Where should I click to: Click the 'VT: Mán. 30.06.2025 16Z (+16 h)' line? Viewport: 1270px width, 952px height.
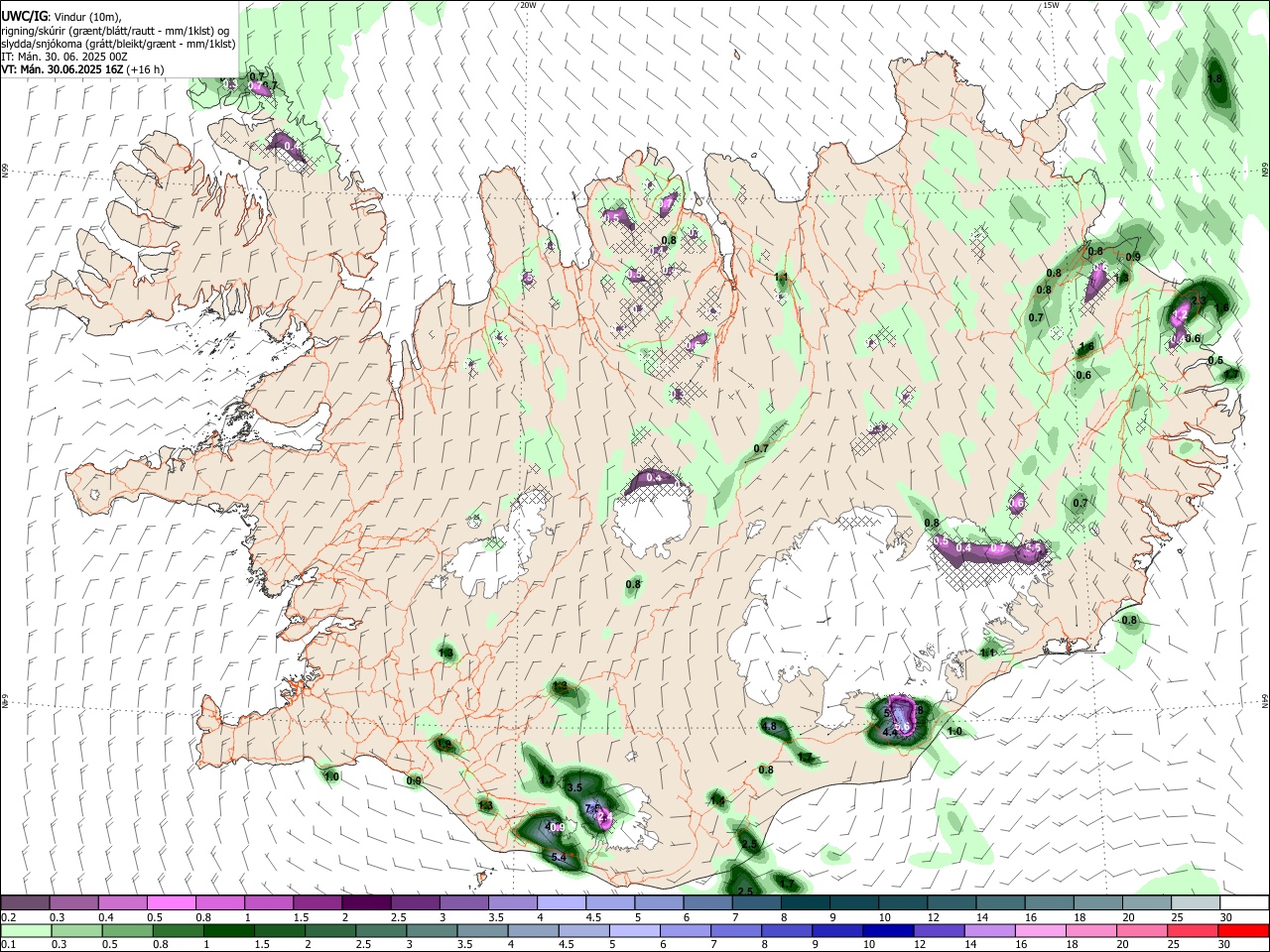(x=82, y=69)
